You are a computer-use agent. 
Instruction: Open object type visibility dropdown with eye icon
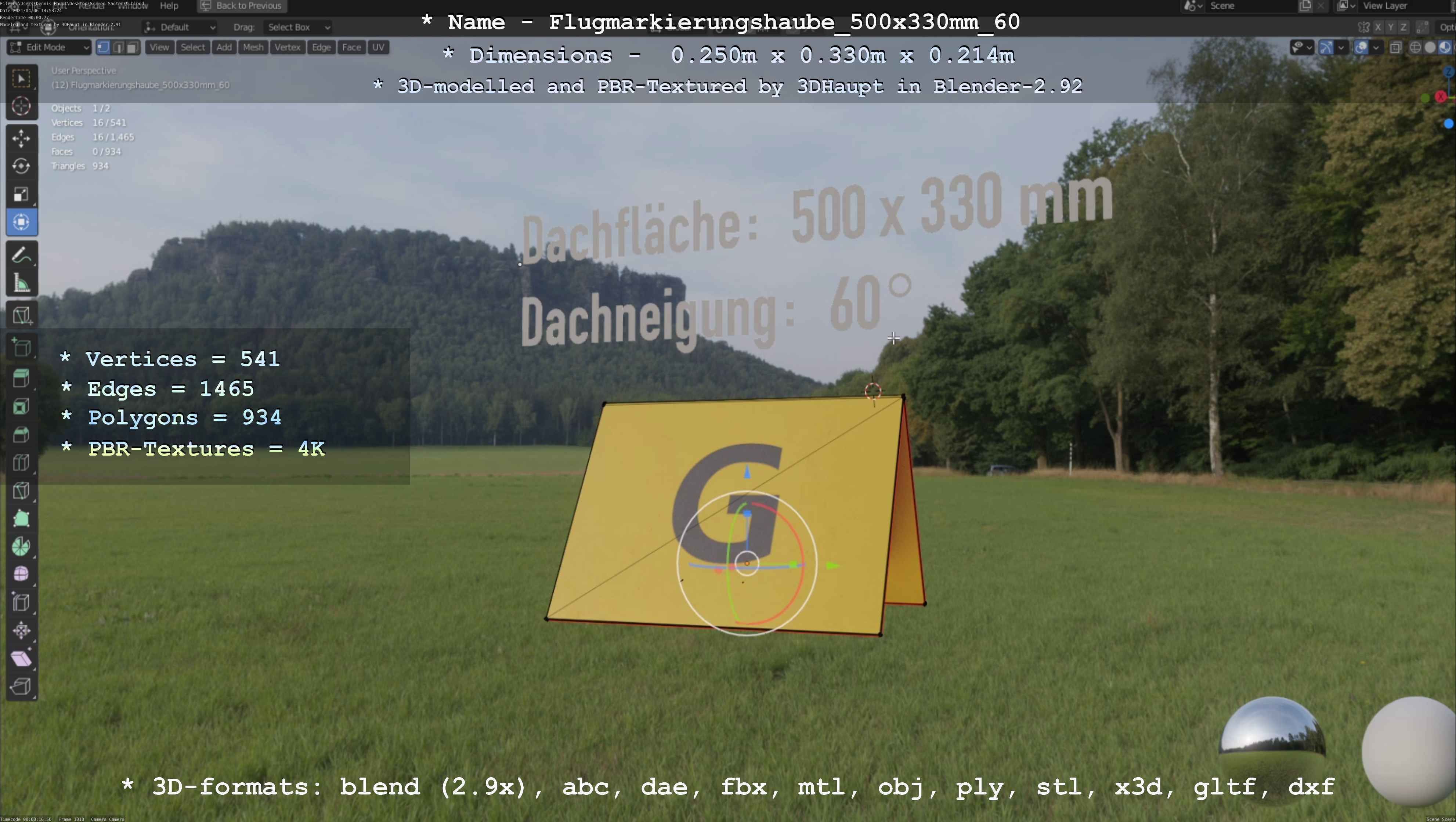pos(1302,47)
